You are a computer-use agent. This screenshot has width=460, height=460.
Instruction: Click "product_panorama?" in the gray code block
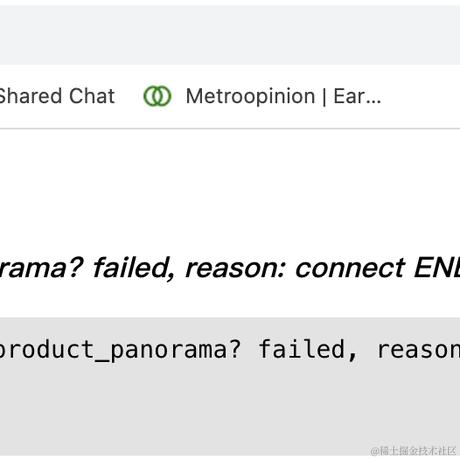120,350
